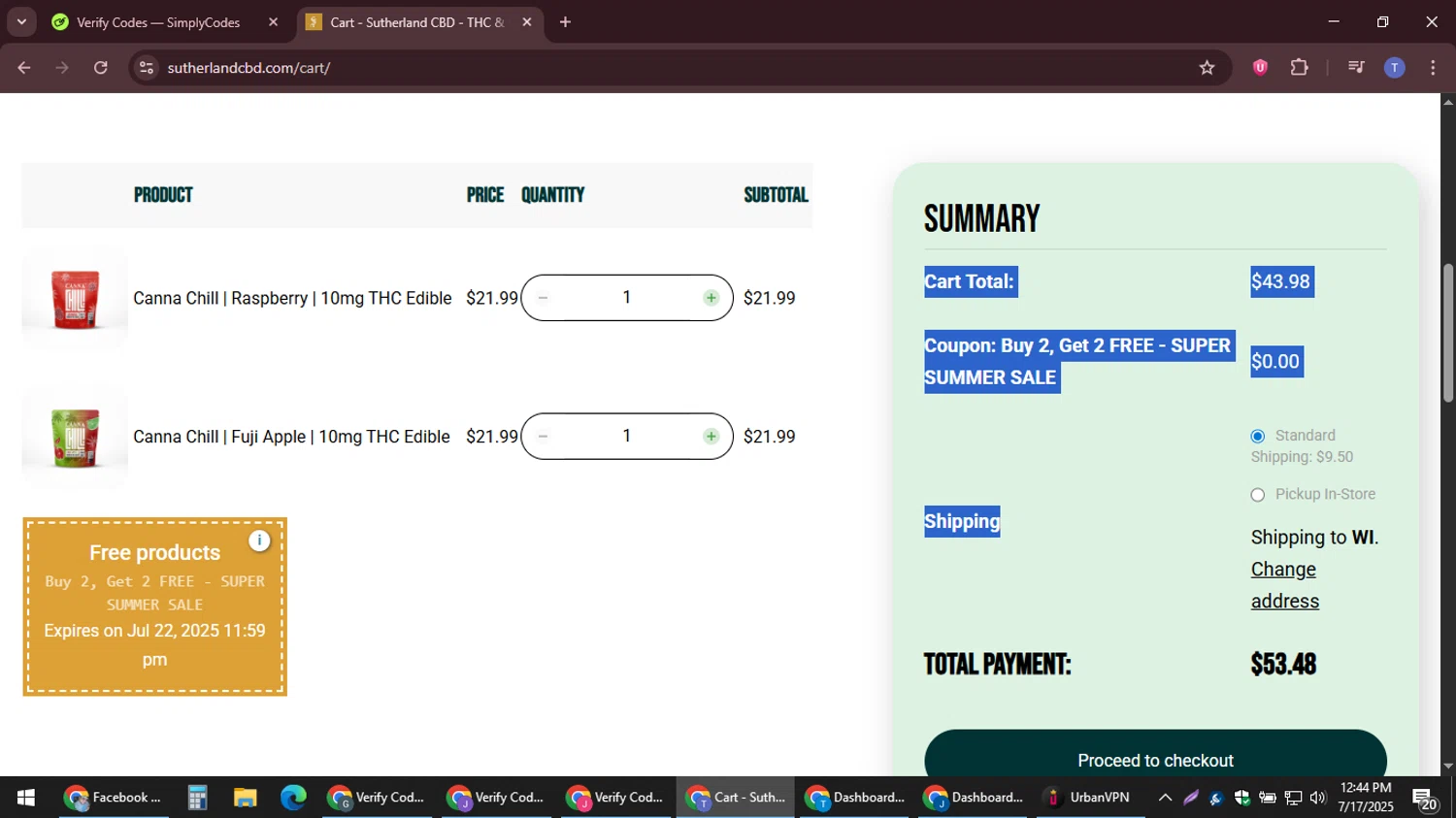Open Microsoft Edge from the taskbar

[x=293, y=798]
